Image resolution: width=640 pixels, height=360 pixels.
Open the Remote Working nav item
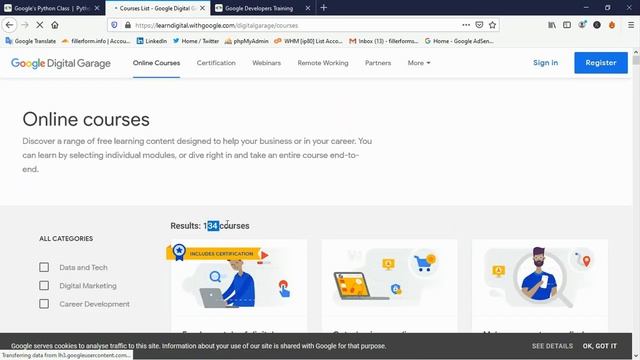pyautogui.click(x=323, y=63)
